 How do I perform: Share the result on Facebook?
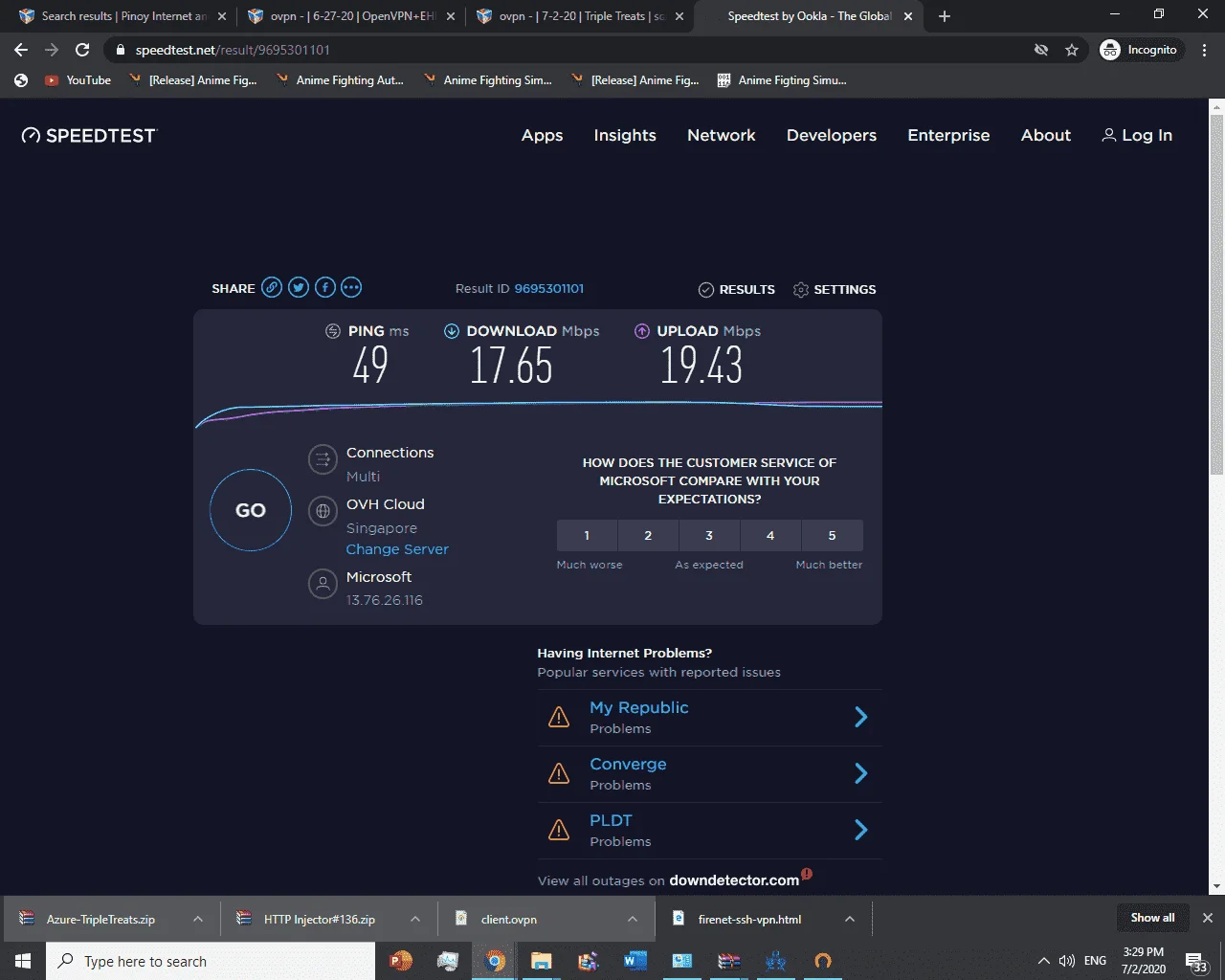pos(325,287)
